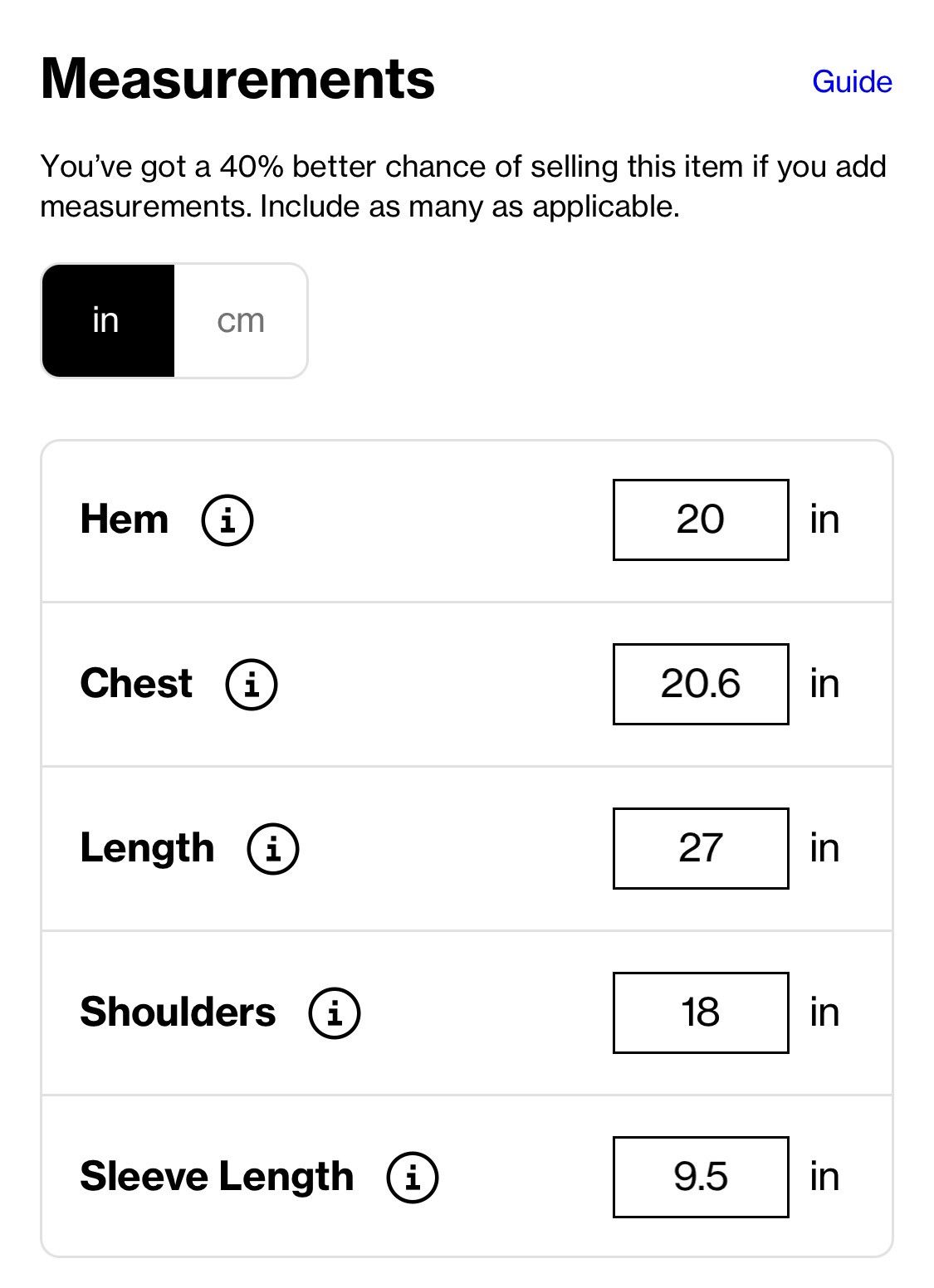Edit the Hem value field showing 20
This screenshot has width=934, height=1288.
tap(701, 520)
